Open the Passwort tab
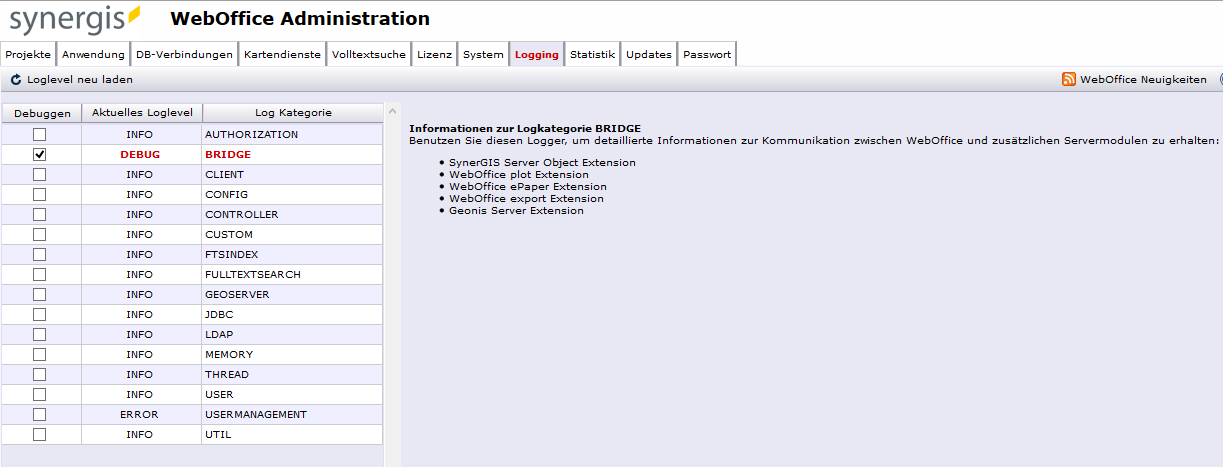The height and width of the screenshot is (467, 1223). coord(707,55)
